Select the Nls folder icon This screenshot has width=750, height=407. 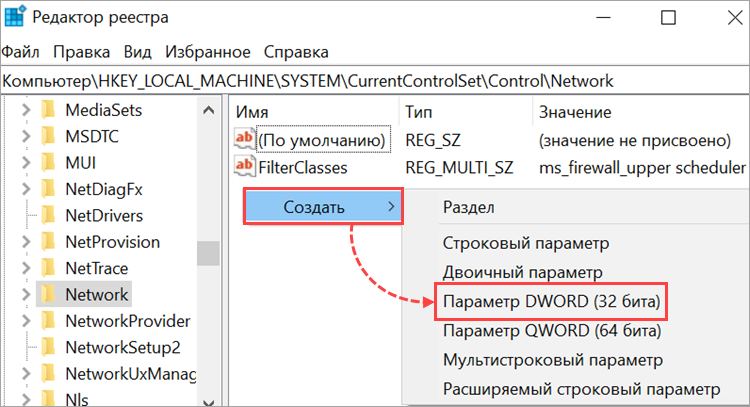[48, 398]
